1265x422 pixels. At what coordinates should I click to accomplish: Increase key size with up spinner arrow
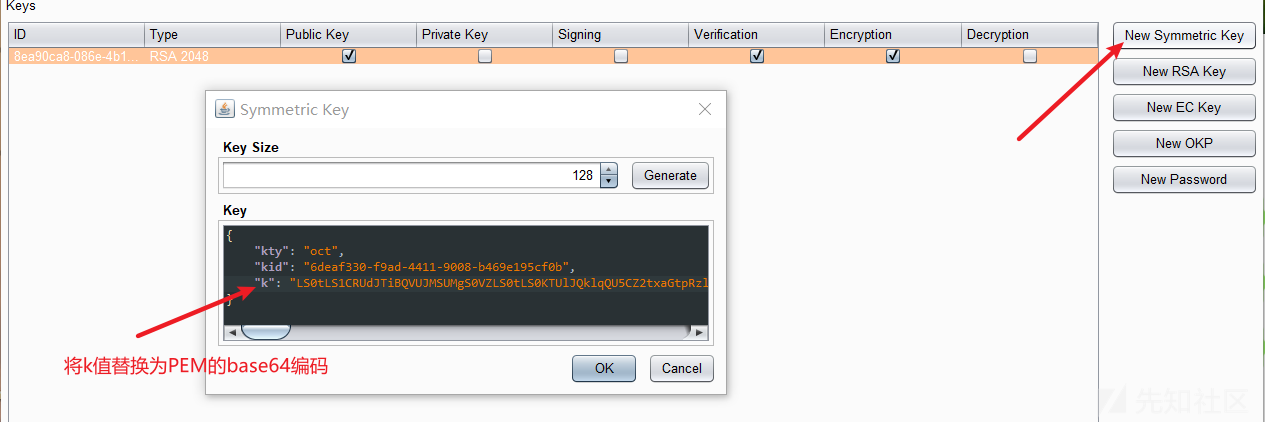tap(609, 170)
